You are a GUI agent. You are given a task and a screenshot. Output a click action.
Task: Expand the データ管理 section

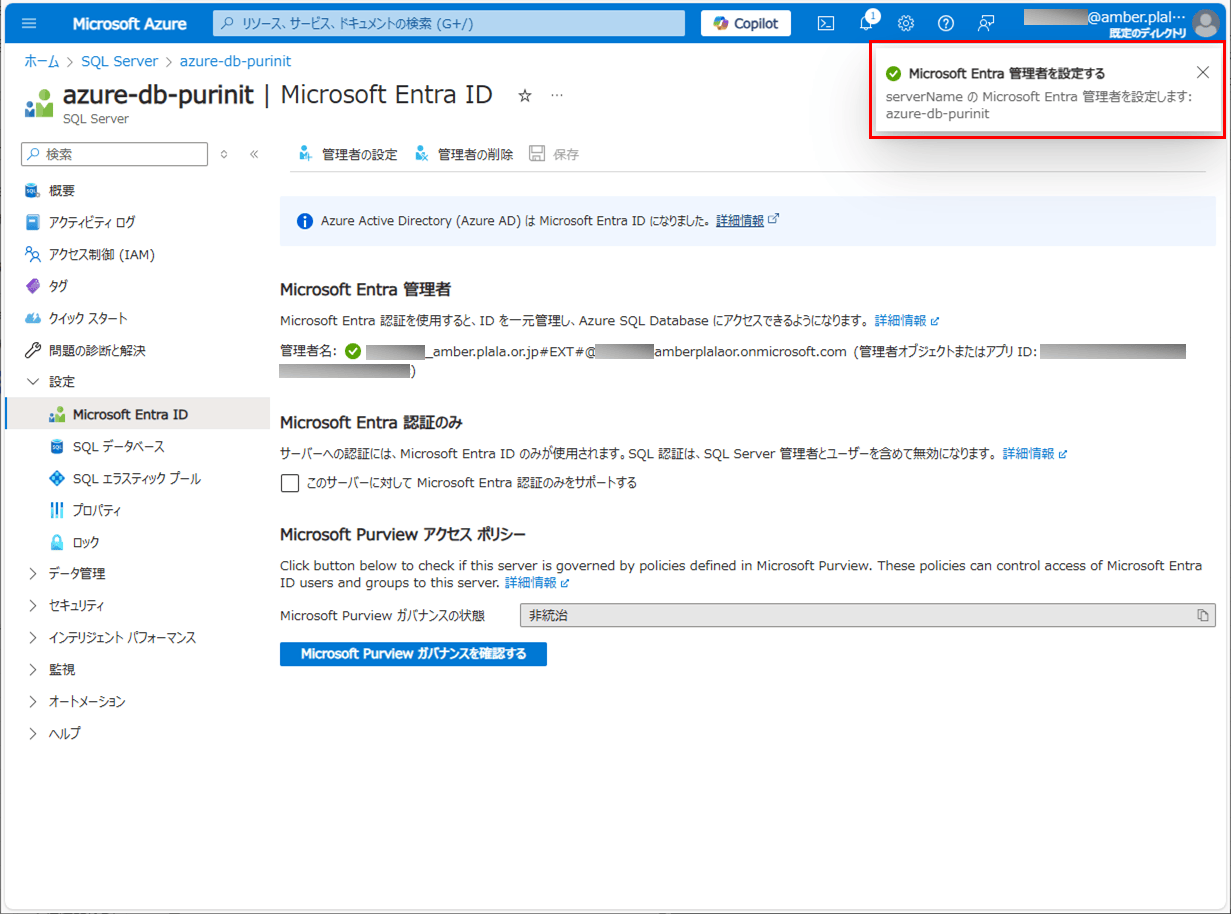[34, 574]
